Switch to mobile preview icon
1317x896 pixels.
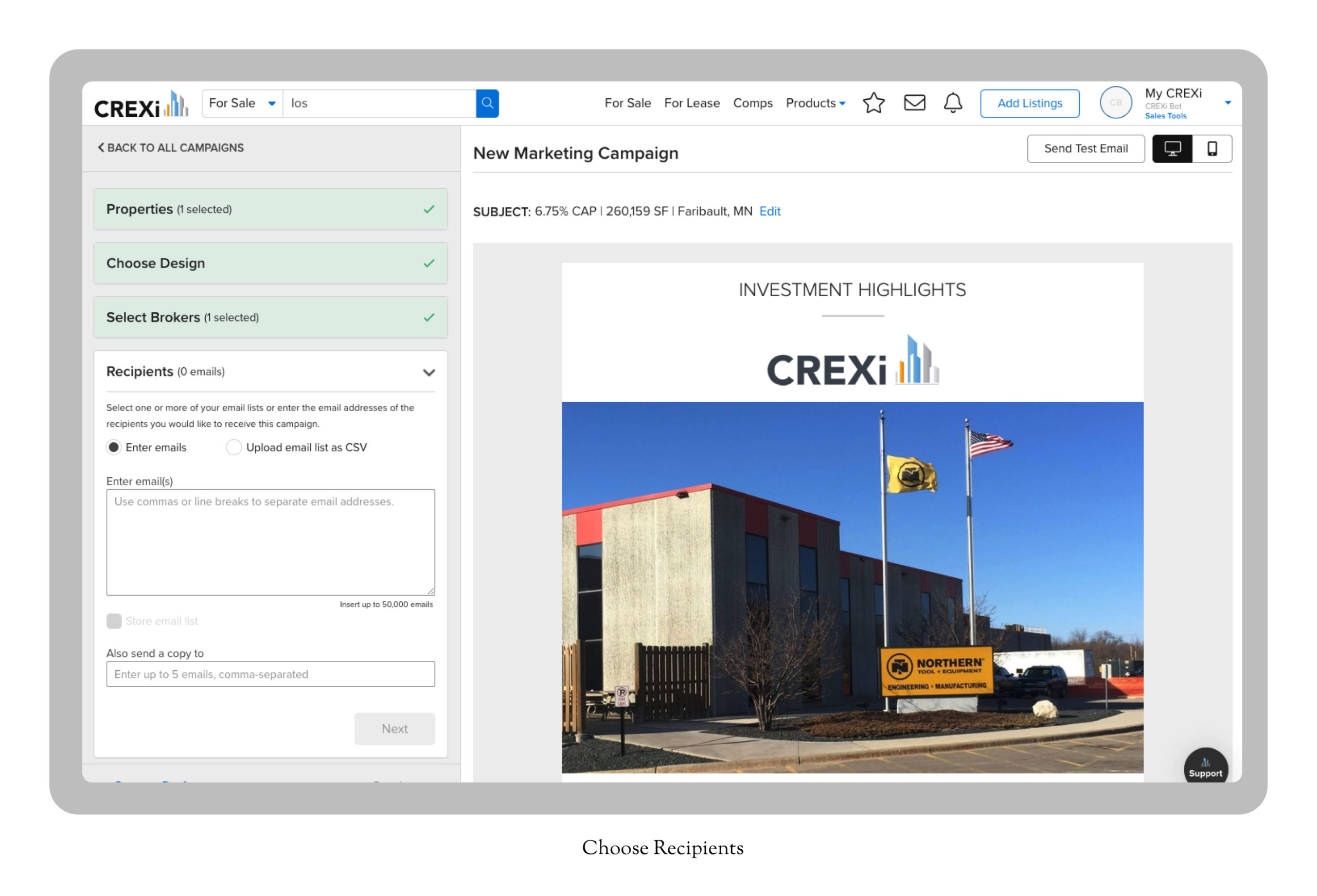1212,149
